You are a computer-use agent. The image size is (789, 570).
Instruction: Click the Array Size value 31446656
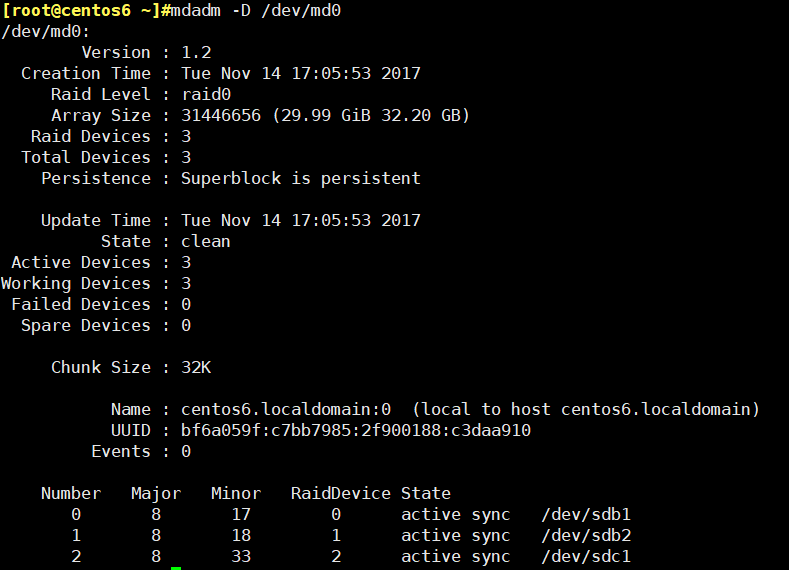tap(221, 115)
